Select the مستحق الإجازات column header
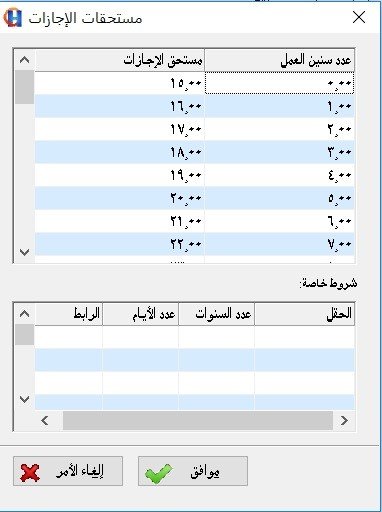Screen dimensions: 382x512 [x=120, y=60]
